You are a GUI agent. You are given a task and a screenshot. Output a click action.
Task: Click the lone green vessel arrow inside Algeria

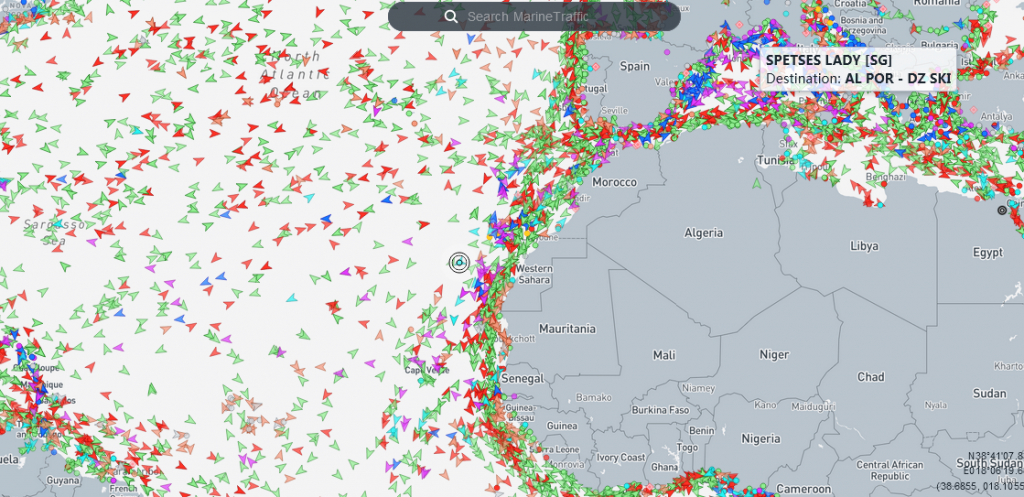pyautogui.click(x=755, y=183)
